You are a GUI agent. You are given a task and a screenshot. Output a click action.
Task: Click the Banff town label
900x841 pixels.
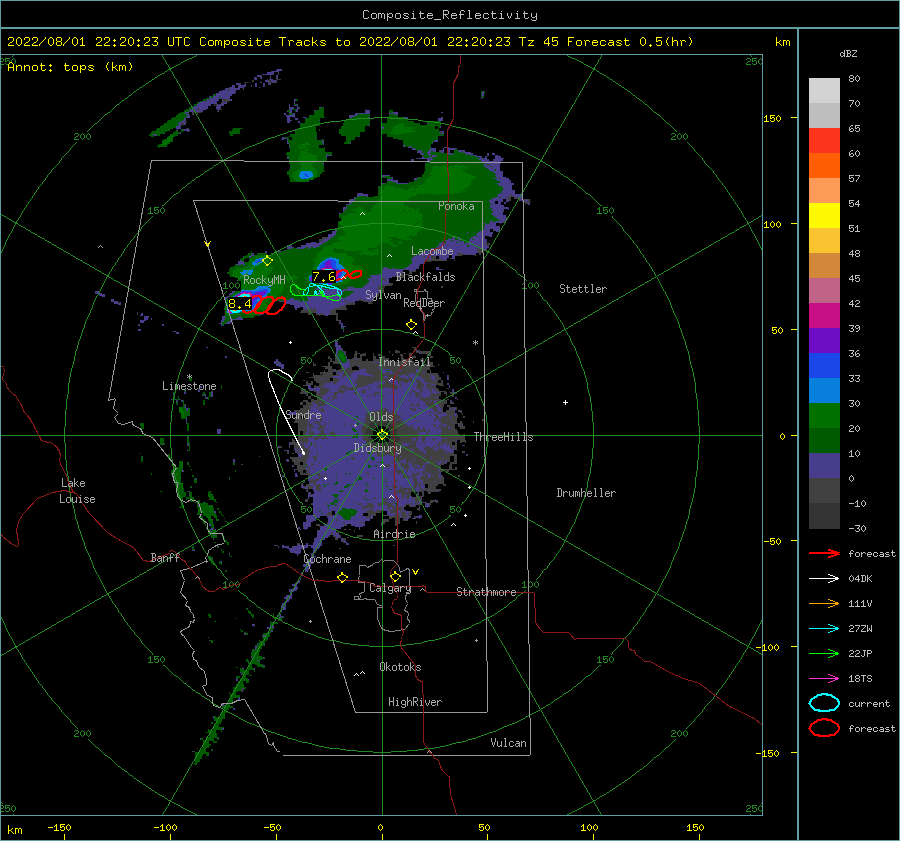(165, 557)
